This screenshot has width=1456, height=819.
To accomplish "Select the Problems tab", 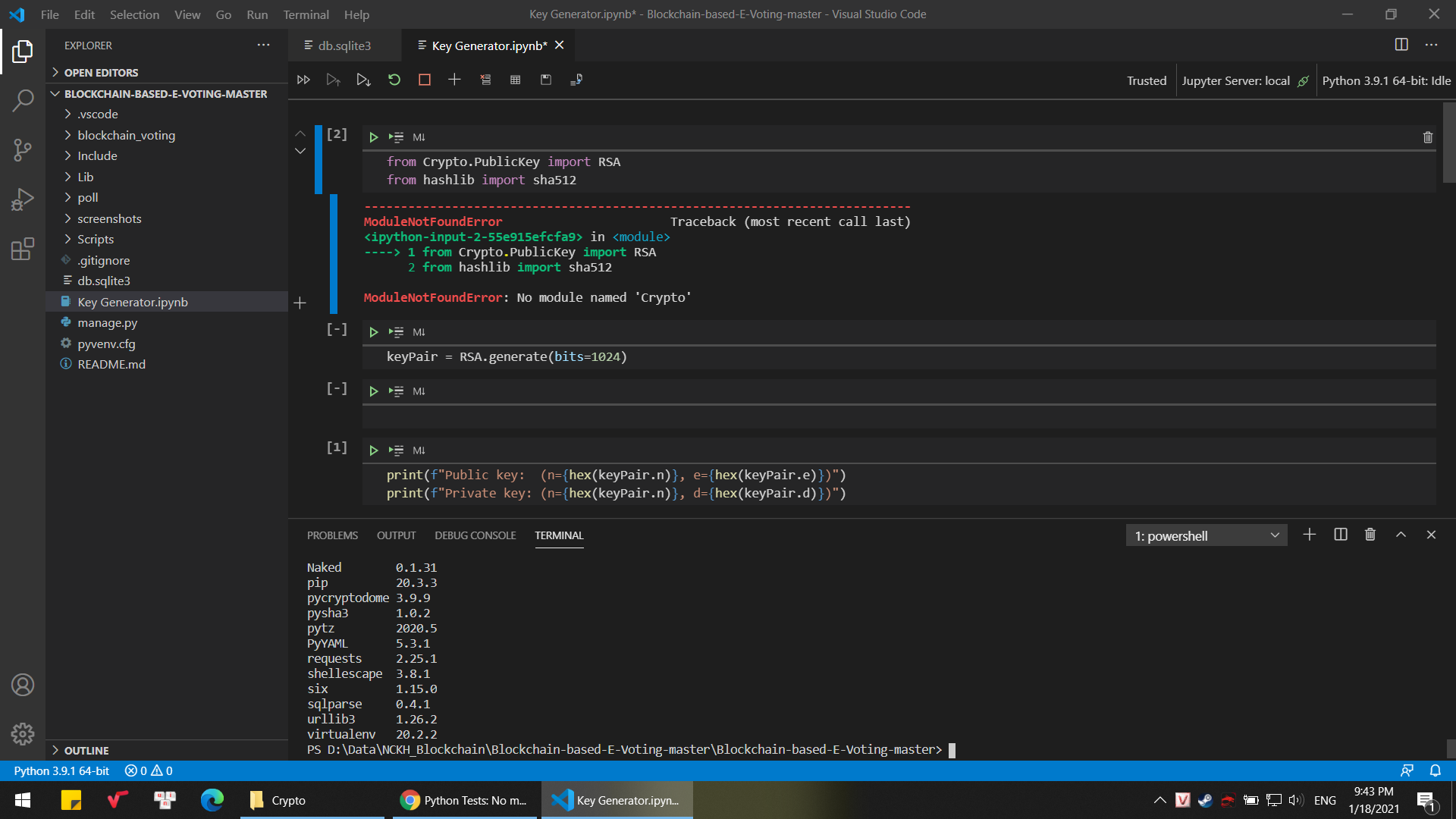I will (332, 535).
